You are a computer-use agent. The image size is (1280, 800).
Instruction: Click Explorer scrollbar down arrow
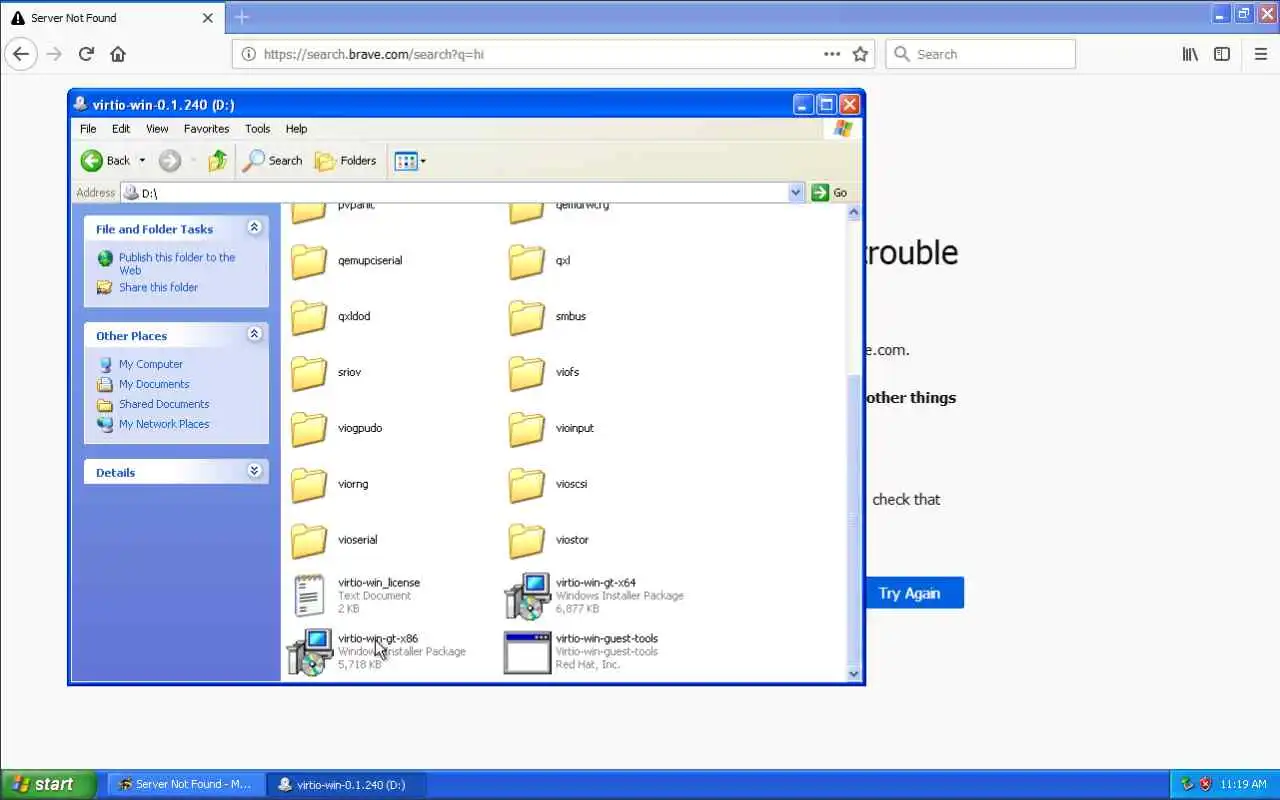[x=854, y=674]
